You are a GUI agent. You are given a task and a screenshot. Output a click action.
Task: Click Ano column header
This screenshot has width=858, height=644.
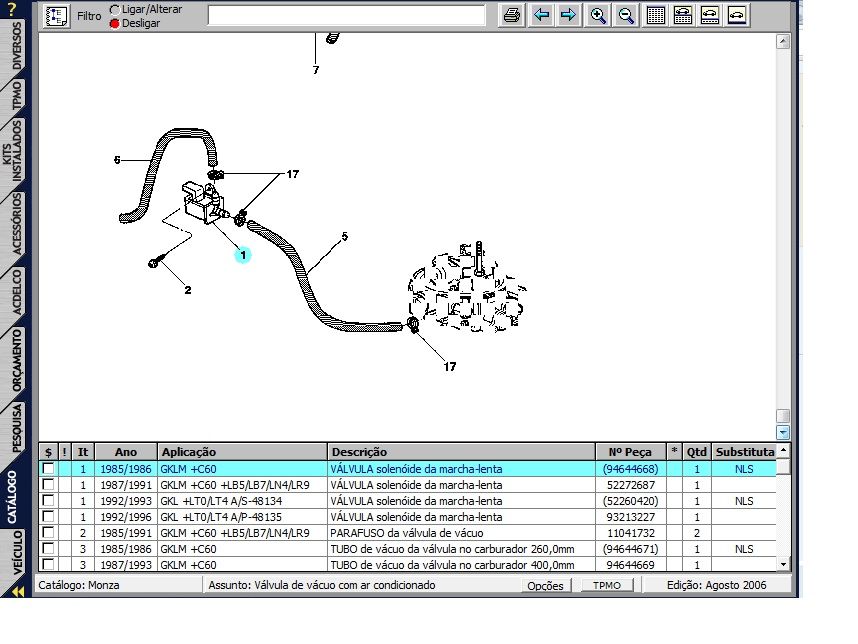[x=126, y=452]
